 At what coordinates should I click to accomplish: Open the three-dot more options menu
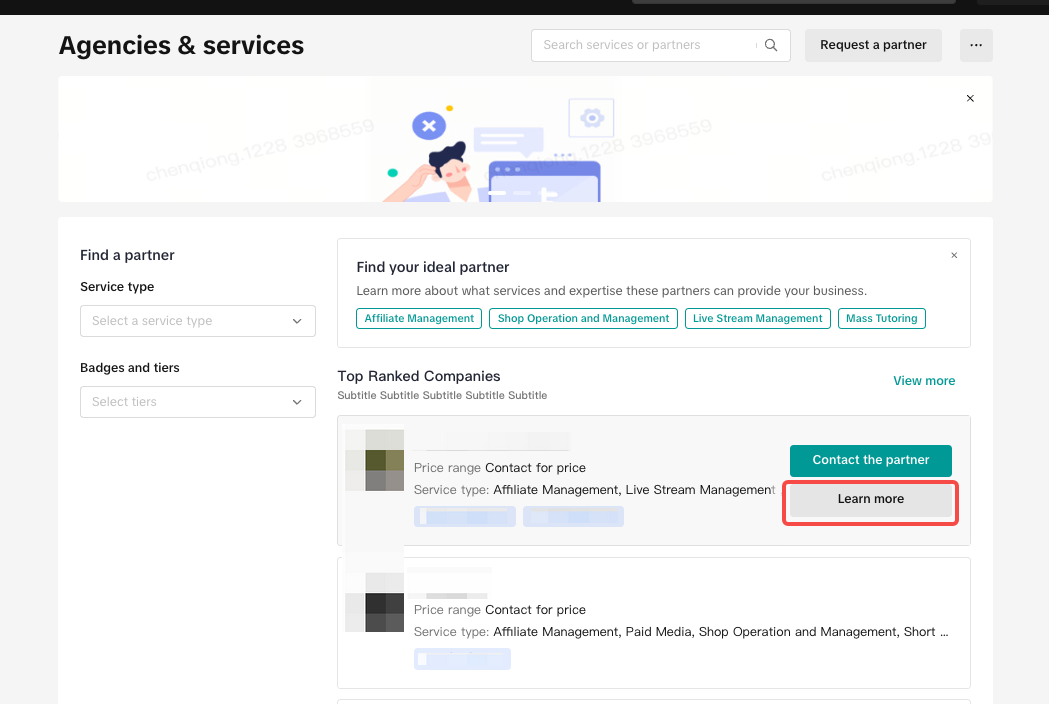point(976,45)
